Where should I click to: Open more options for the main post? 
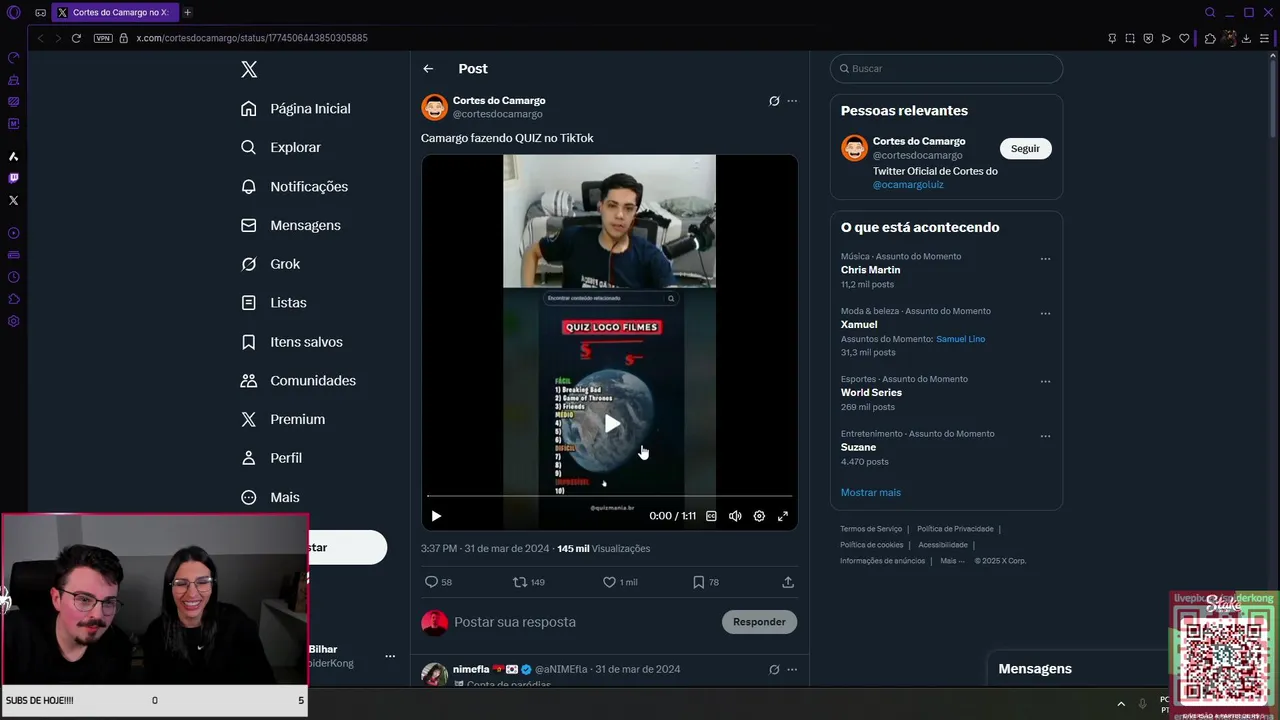pos(792,101)
